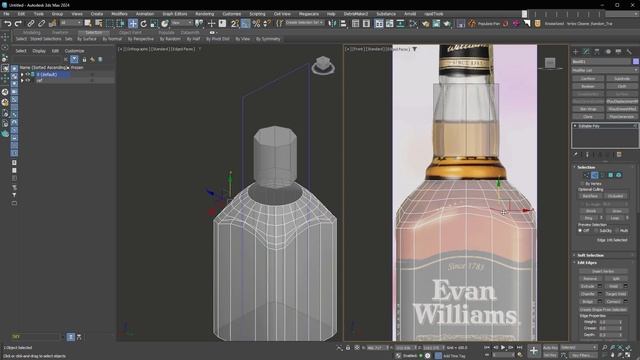The height and width of the screenshot is (360, 640).
Task: Select Polygon sub-object level icon
Action: coord(611,175)
